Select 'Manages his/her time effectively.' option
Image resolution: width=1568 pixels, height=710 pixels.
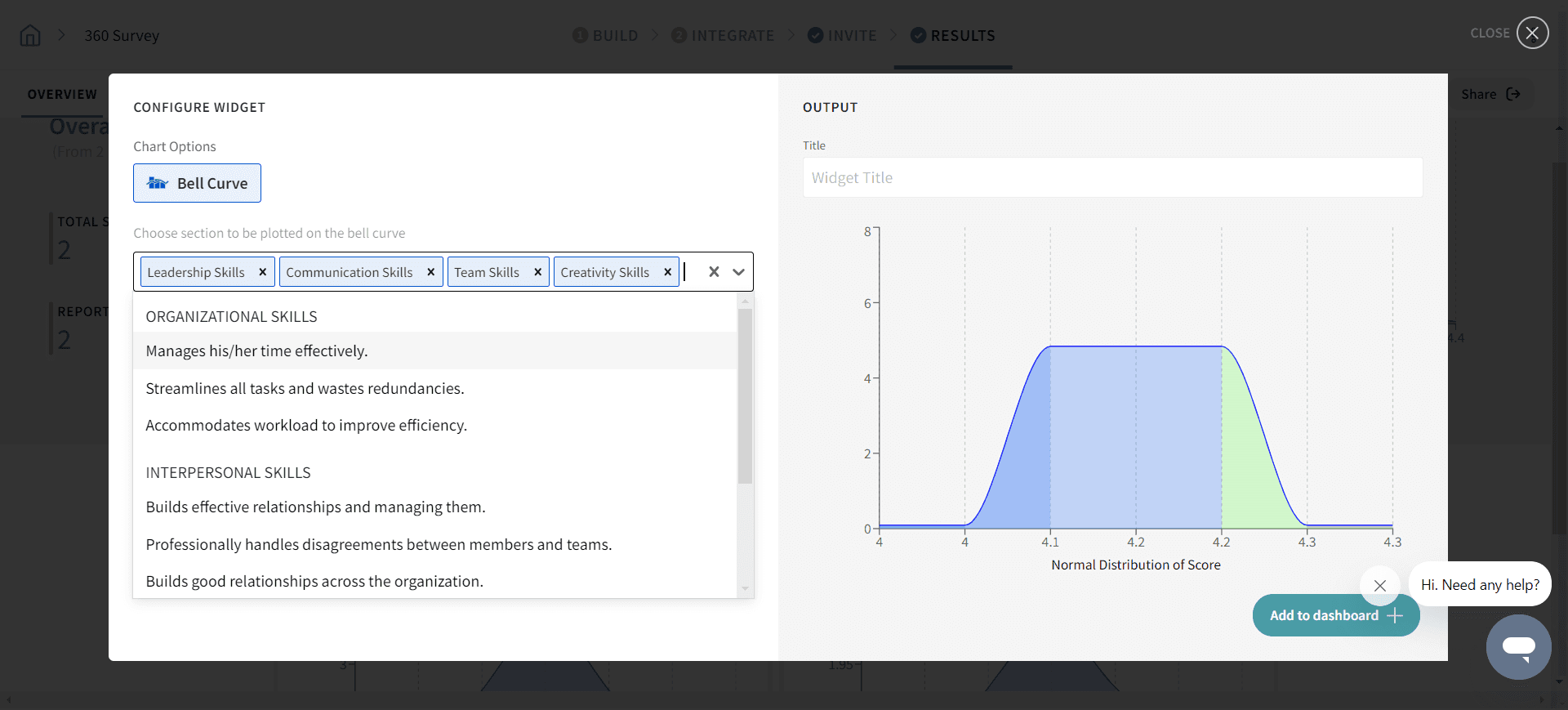click(x=256, y=351)
